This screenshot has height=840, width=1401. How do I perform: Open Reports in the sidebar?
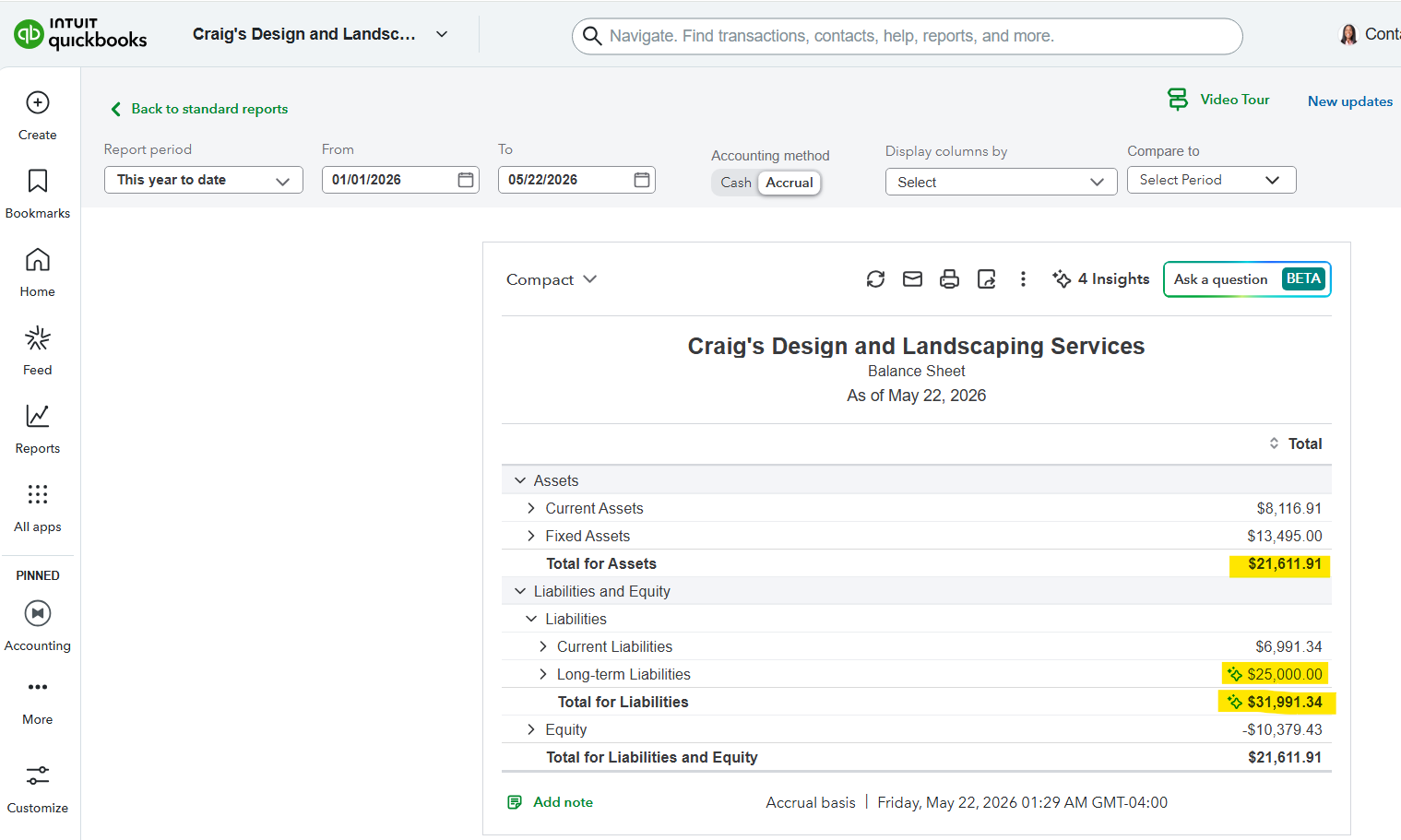pyautogui.click(x=38, y=429)
